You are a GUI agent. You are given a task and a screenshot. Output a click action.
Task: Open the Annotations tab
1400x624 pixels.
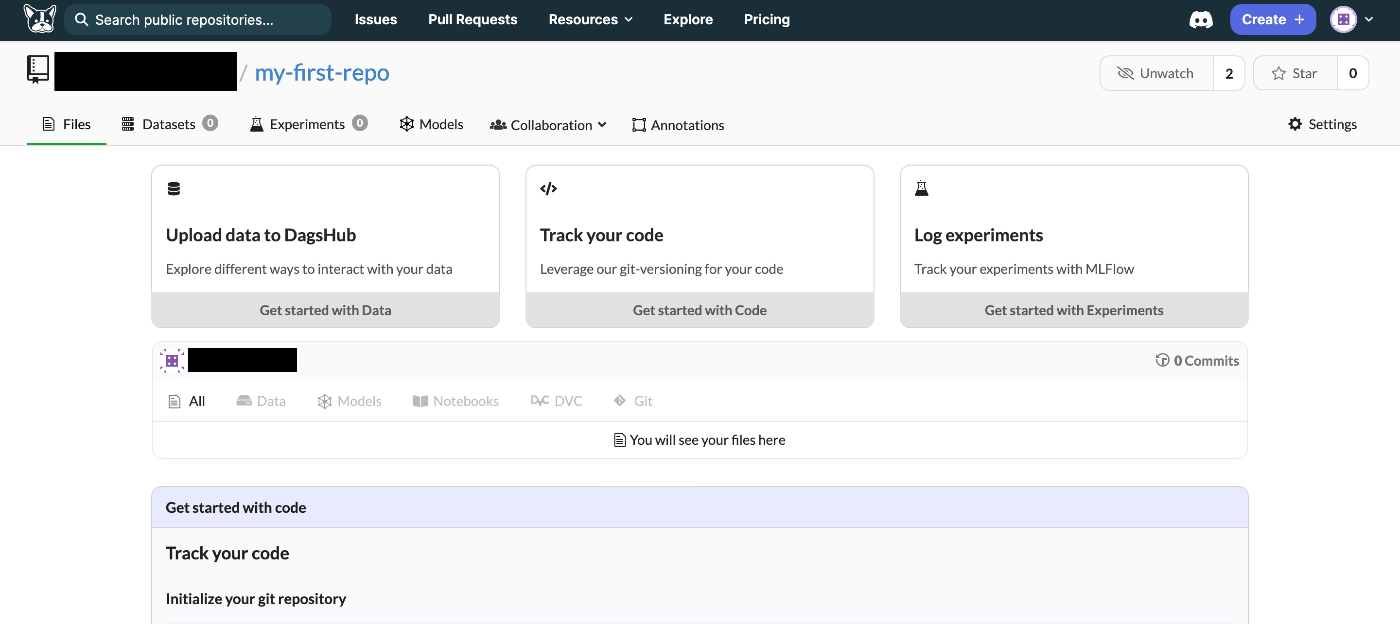click(x=678, y=125)
